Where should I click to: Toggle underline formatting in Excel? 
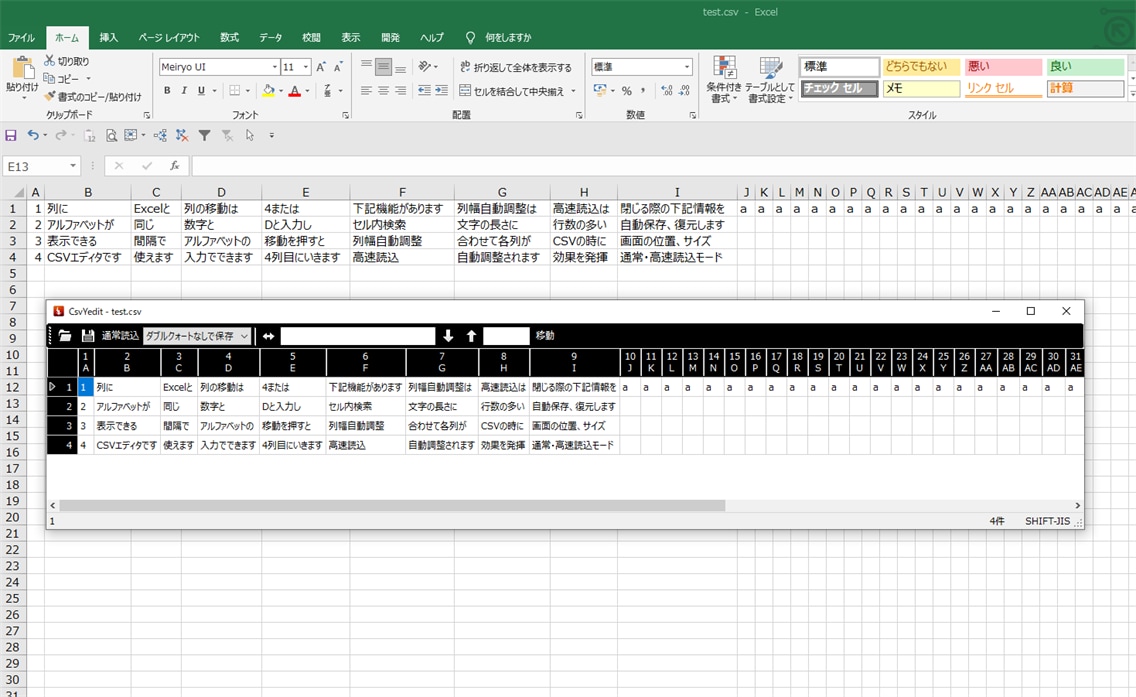click(201, 91)
